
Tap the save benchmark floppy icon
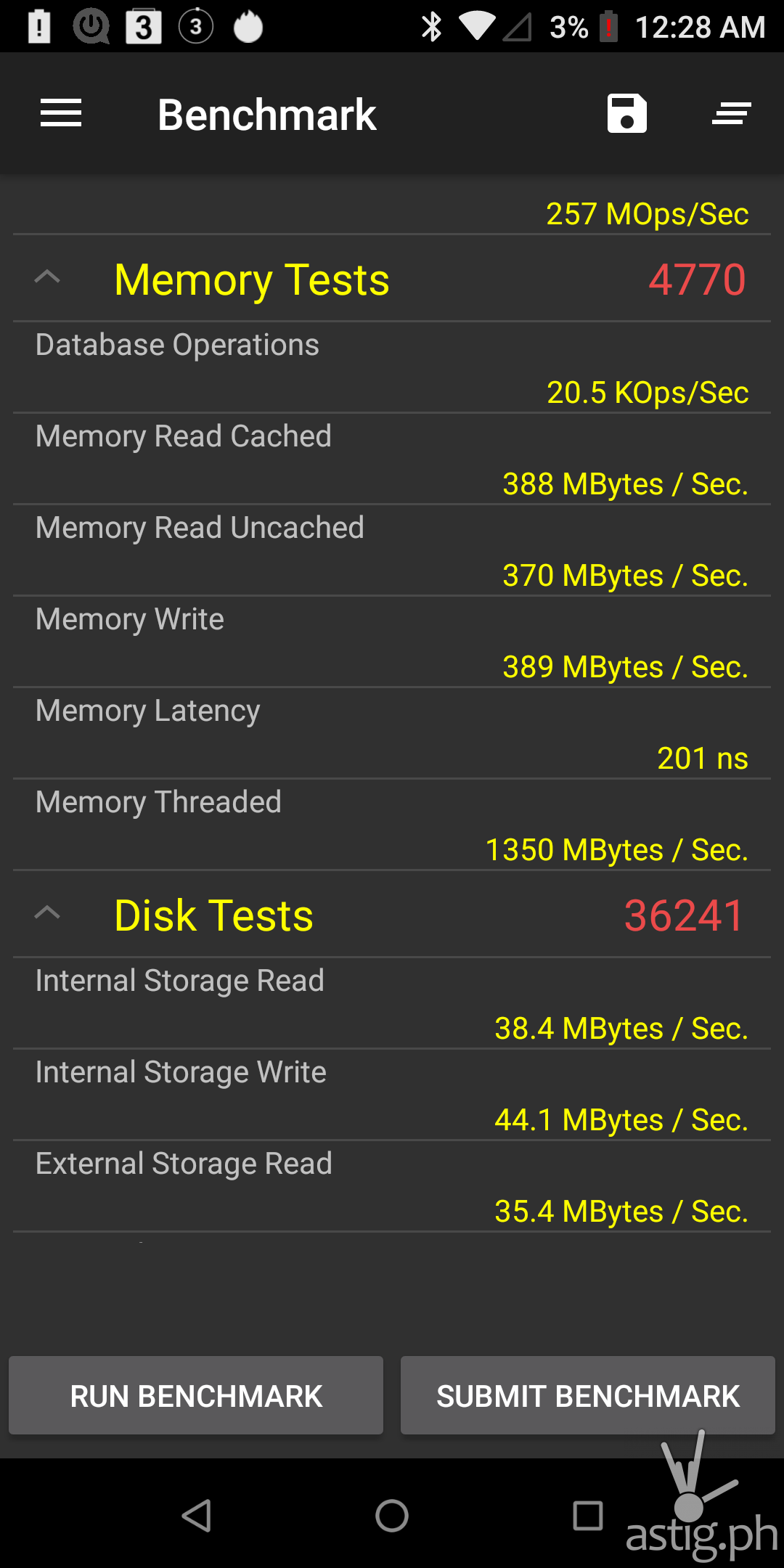(x=626, y=113)
